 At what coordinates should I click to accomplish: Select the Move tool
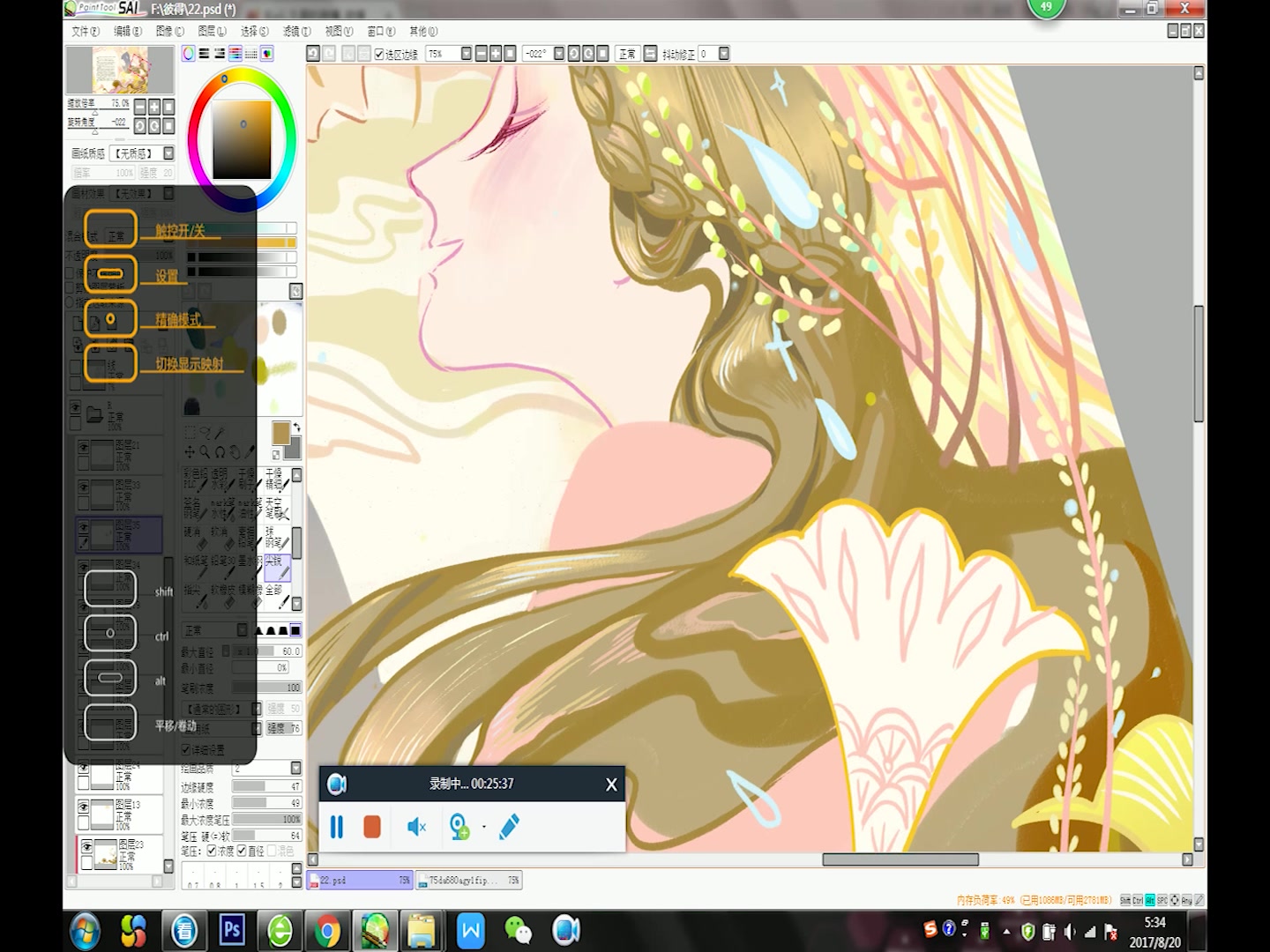point(190,452)
